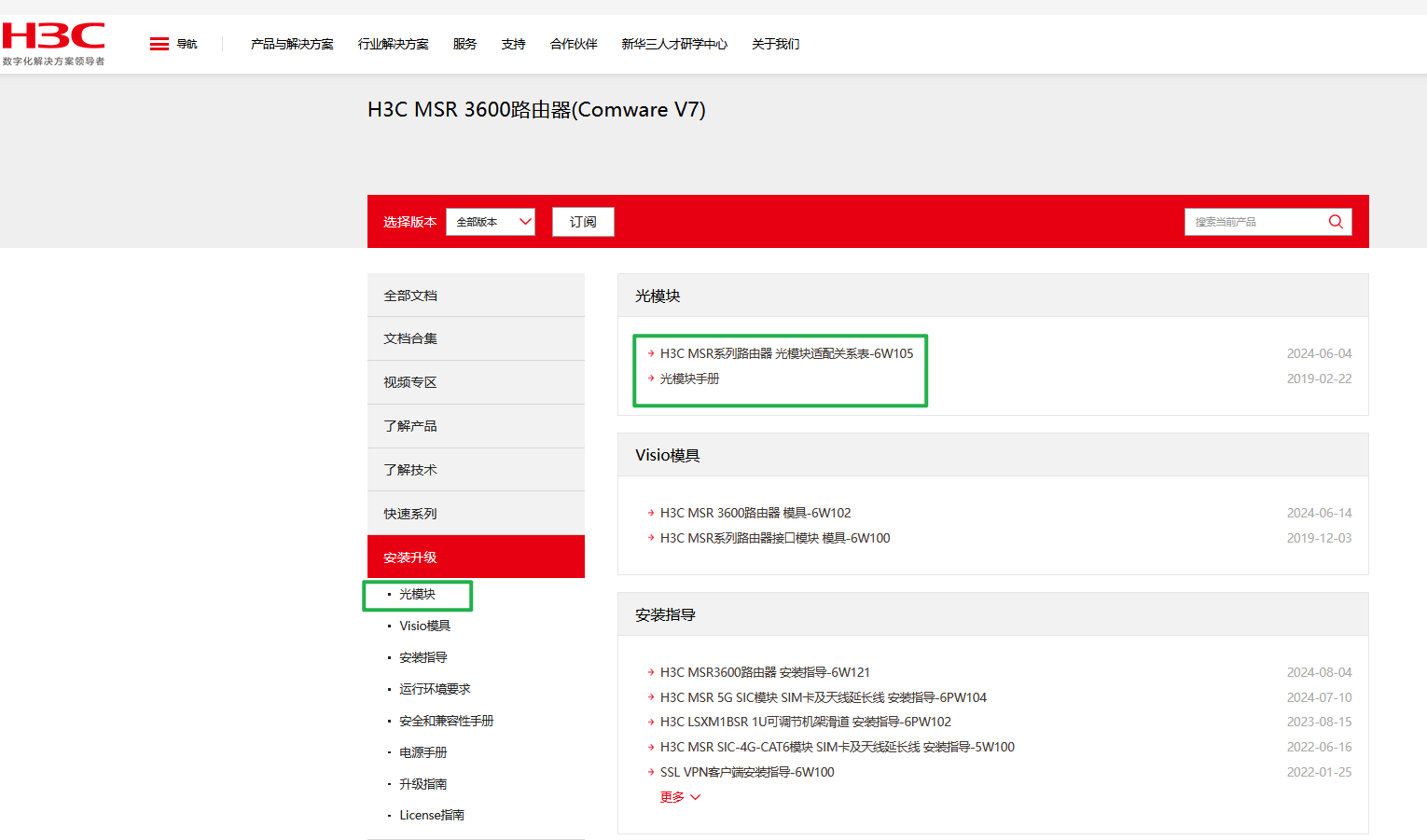
Task: Open 支持 menu
Action: tap(513, 44)
